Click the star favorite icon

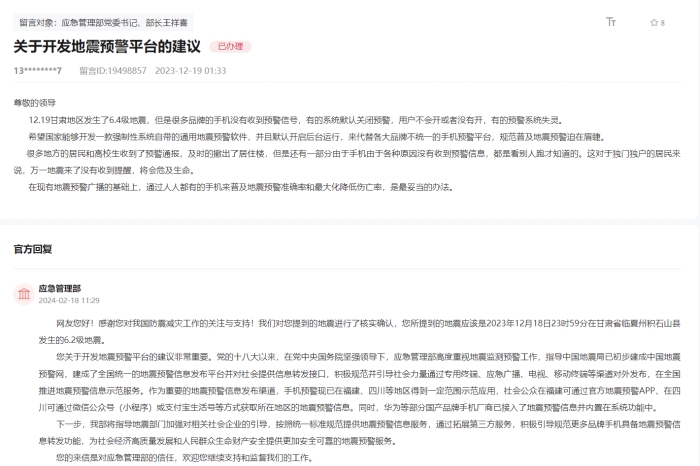point(652,22)
